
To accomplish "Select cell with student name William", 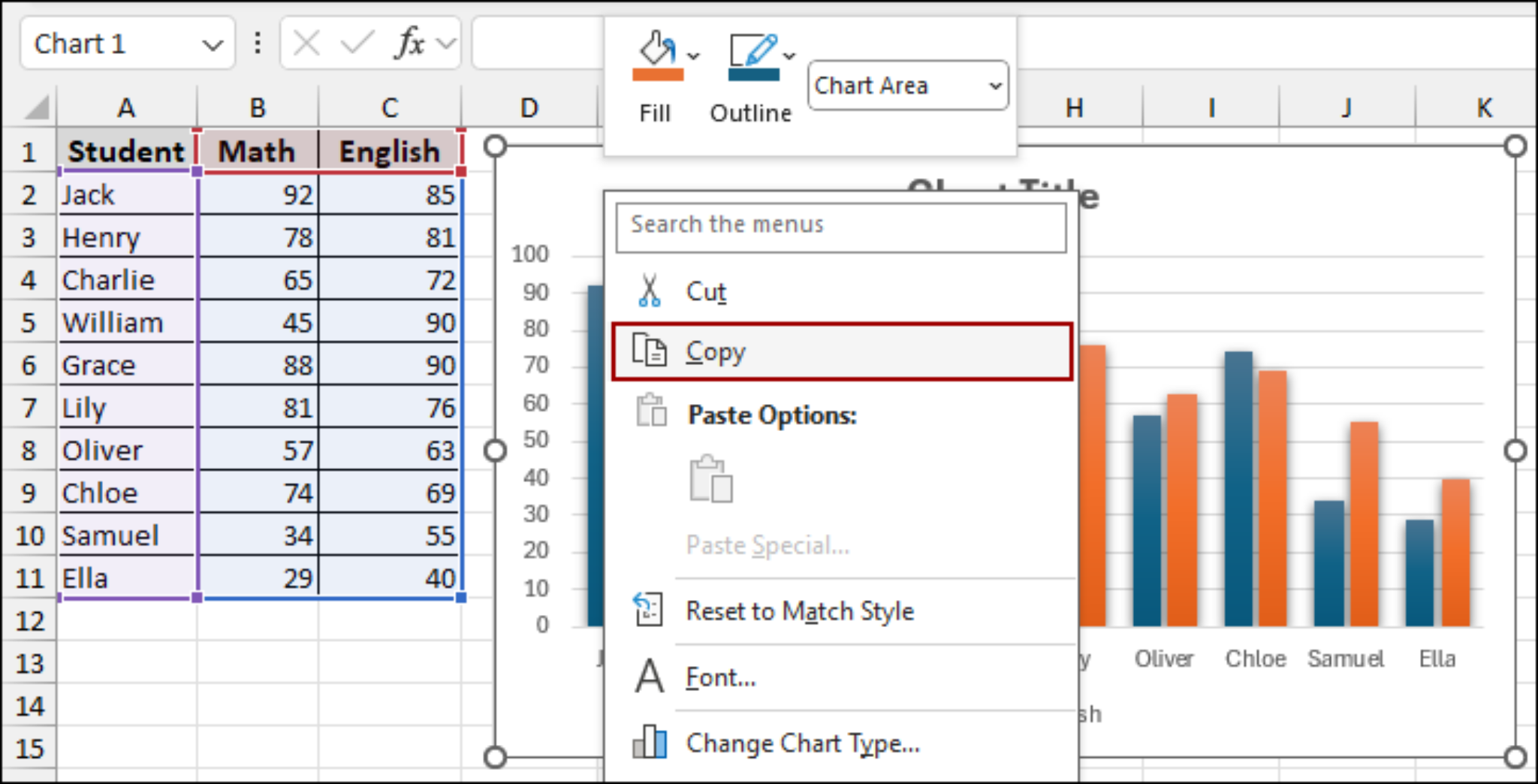I will (127, 323).
